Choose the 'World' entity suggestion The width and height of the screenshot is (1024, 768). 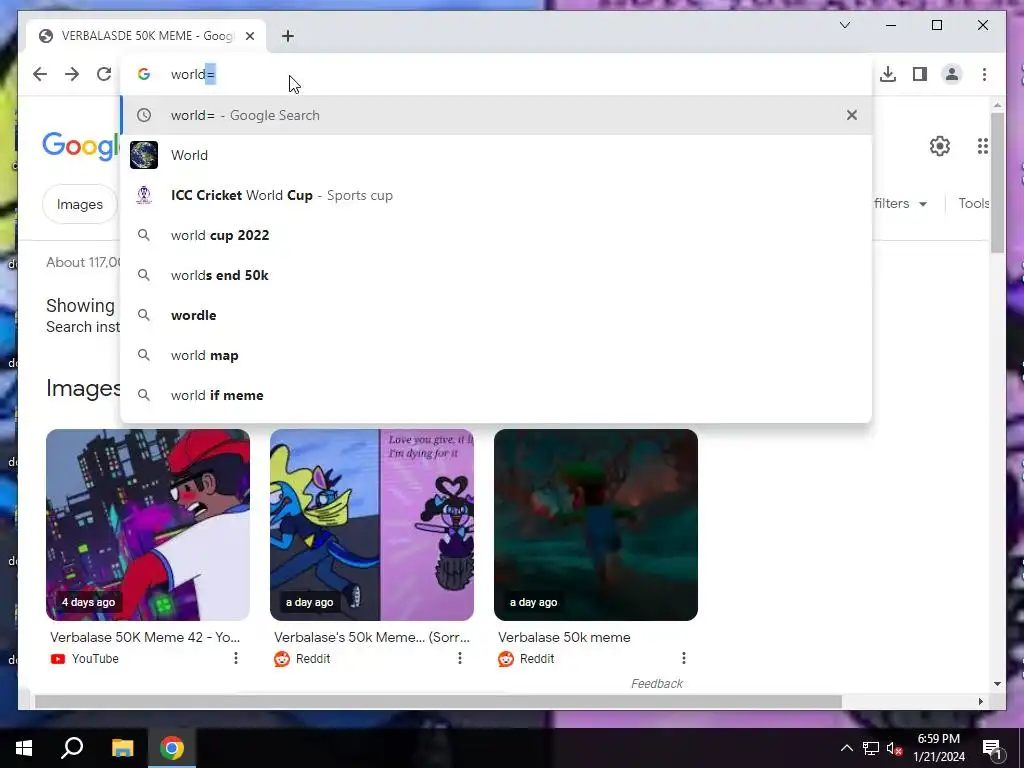click(x=496, y=155)
